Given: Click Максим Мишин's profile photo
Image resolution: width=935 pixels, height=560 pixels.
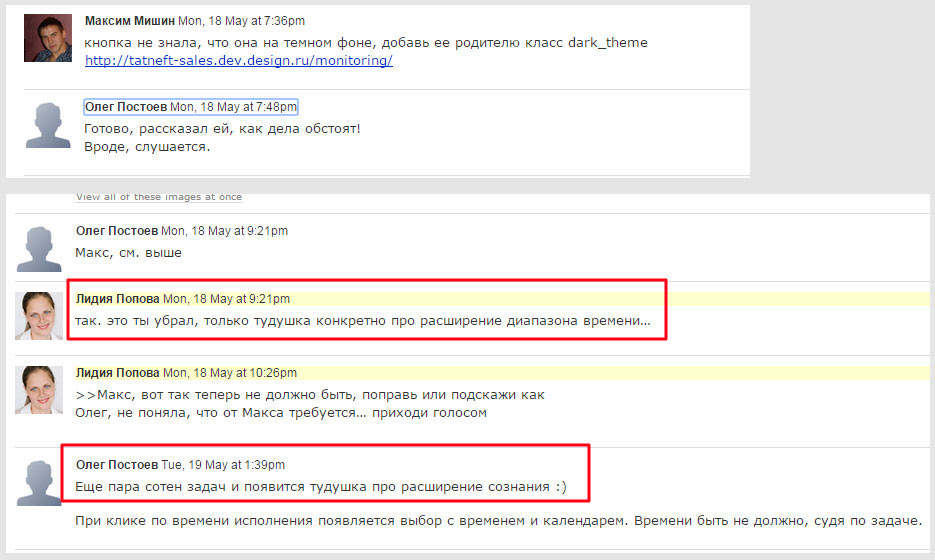Looking at the screenshot, I should 48,38.
